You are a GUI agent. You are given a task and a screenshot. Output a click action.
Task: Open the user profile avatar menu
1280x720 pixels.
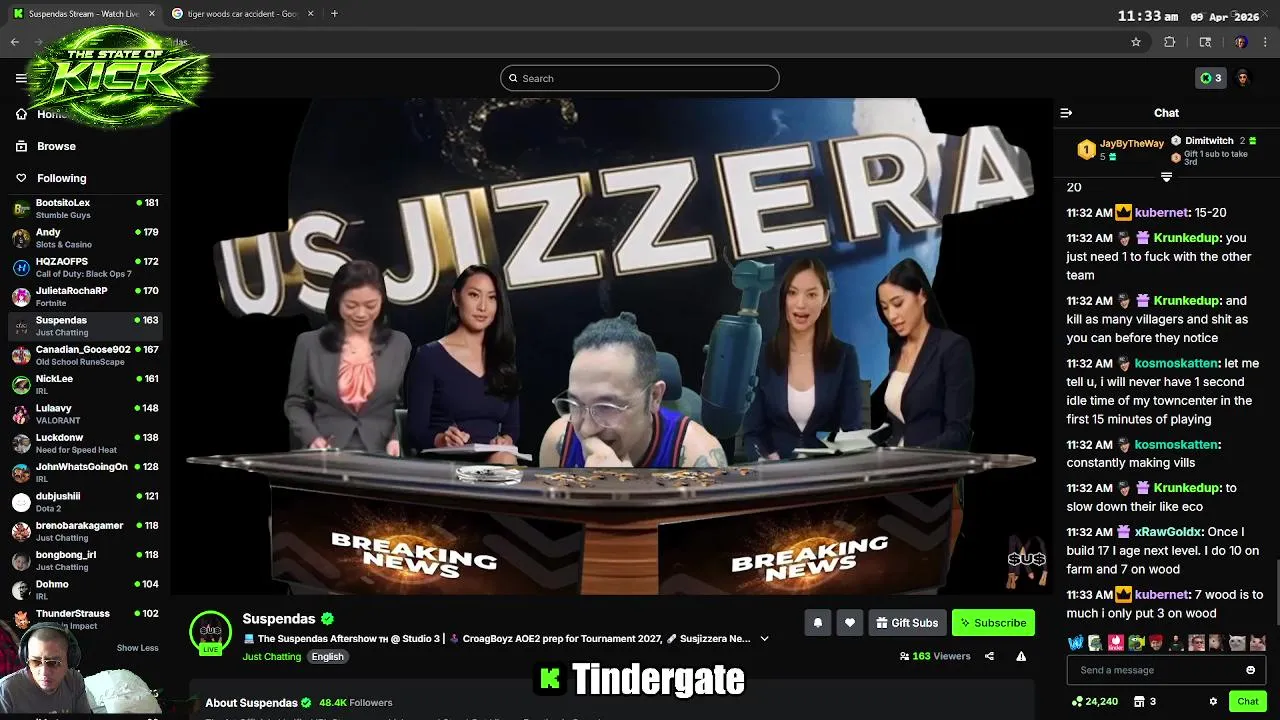(1243, 78)
